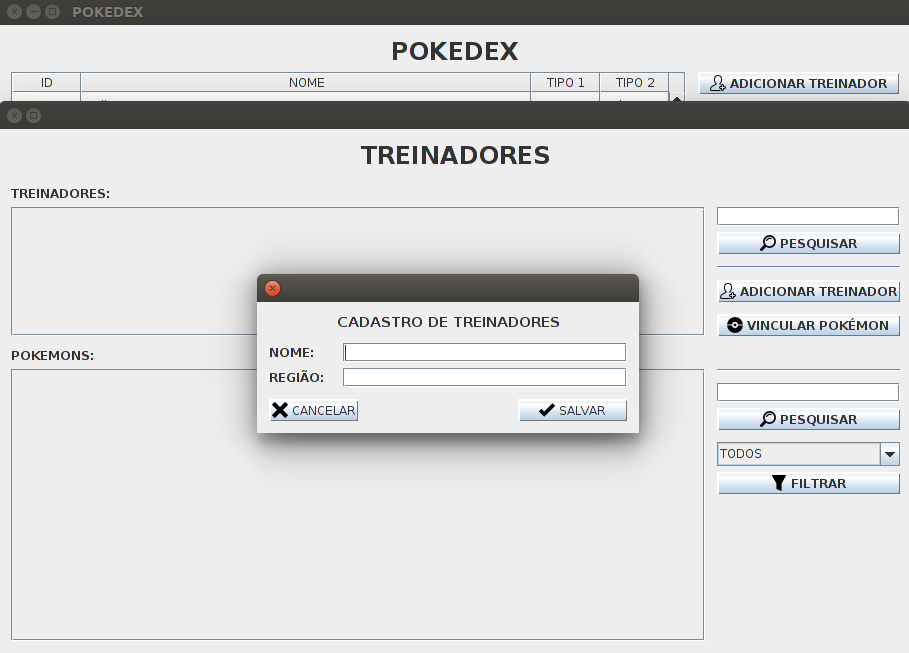Click the X icon on the CANCELAR button
This screenshot has width=909, height=653.
pos(281,409)
